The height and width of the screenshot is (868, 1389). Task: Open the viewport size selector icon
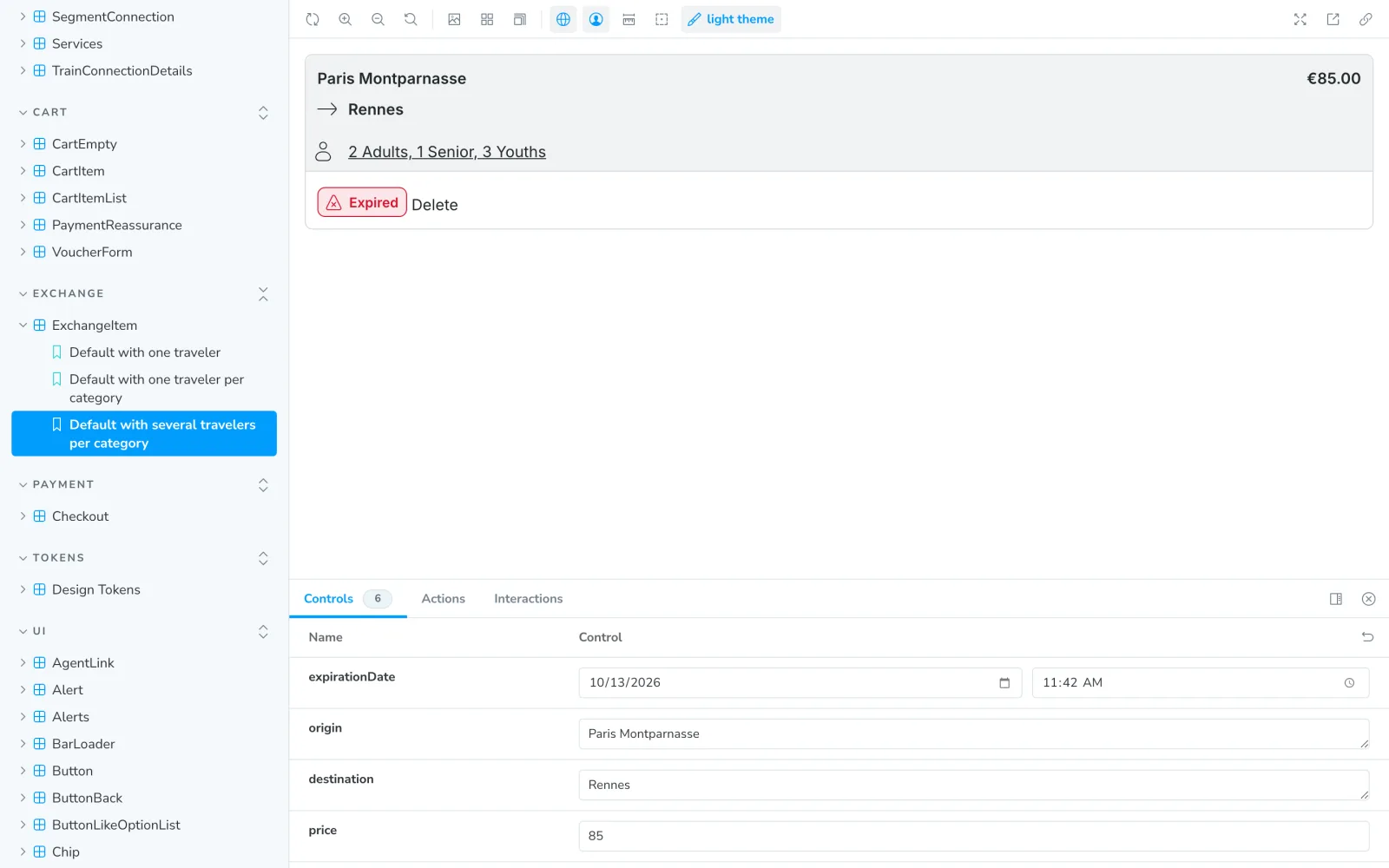(520, 19)
